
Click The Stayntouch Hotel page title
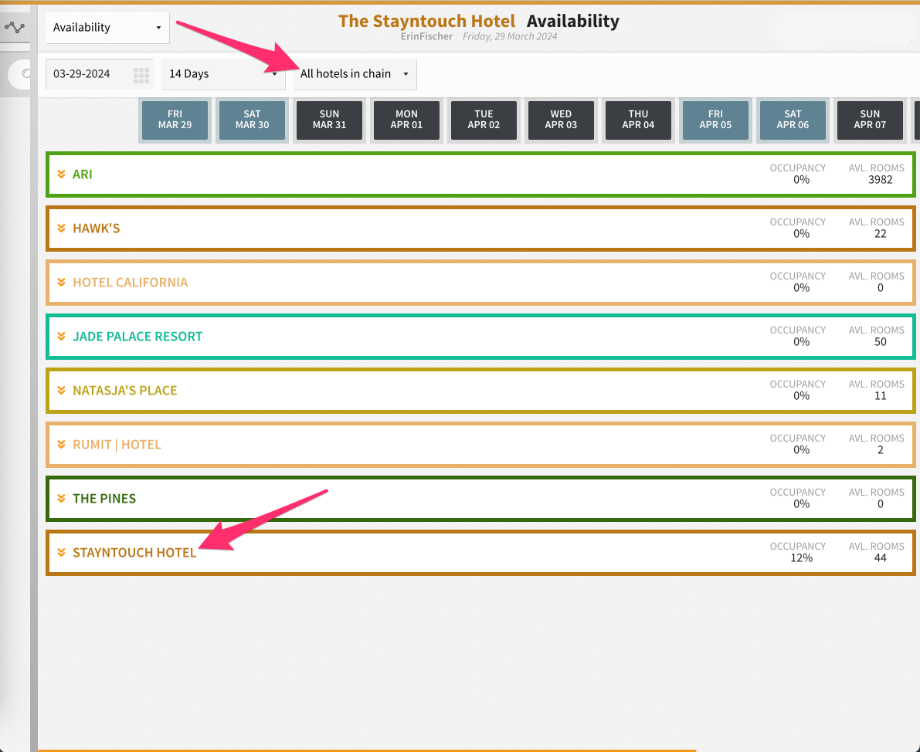click(427, 21)
